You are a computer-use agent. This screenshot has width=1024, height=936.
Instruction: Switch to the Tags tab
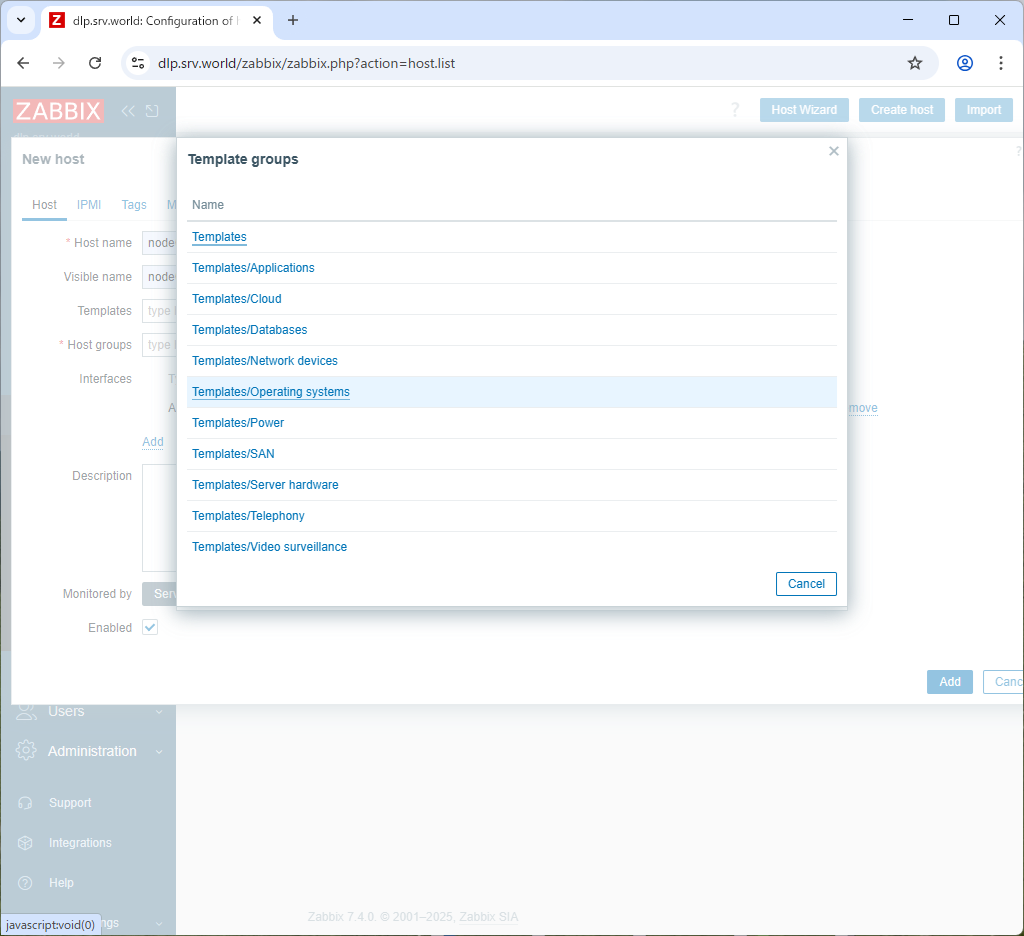(134, 205)
